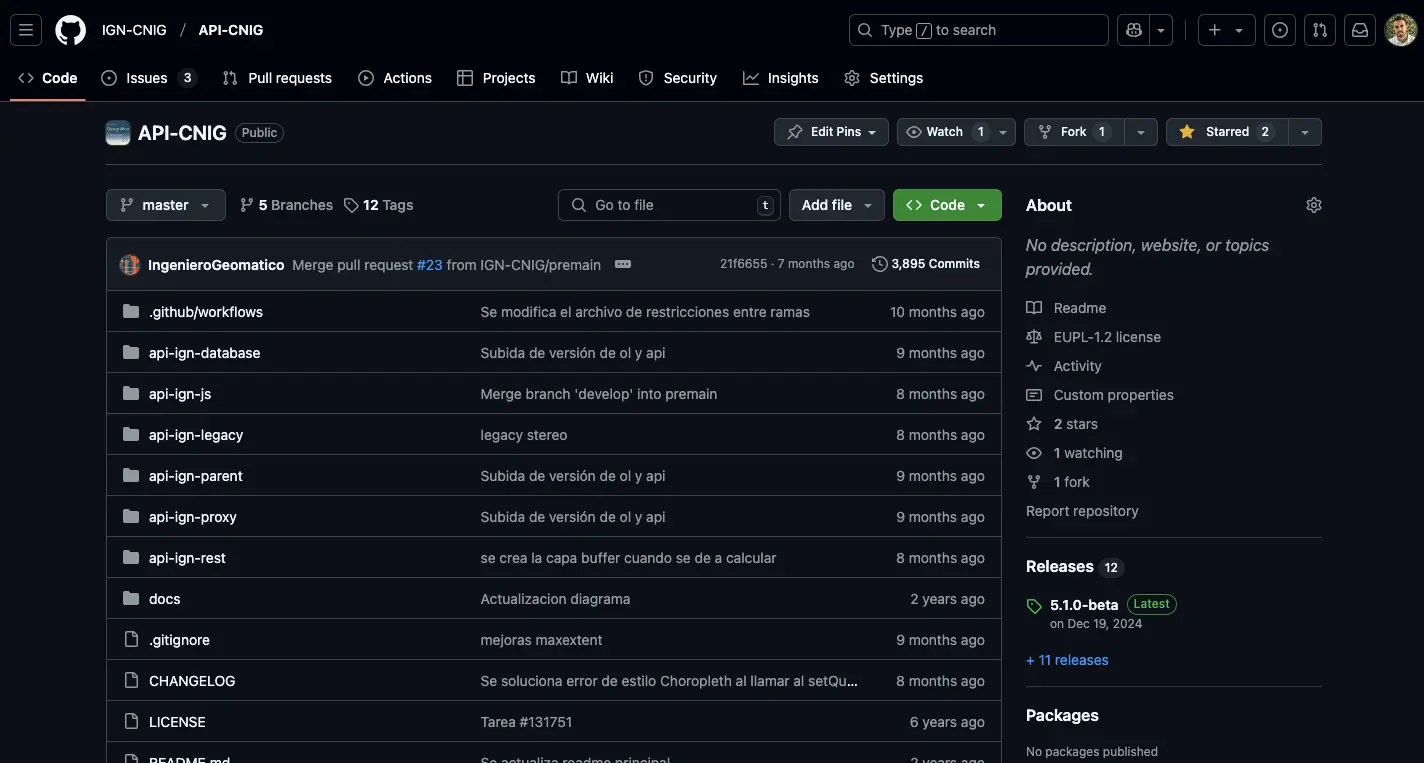
Task: Expand the star lists dropdown arrow
Action: coord(1304,132)
